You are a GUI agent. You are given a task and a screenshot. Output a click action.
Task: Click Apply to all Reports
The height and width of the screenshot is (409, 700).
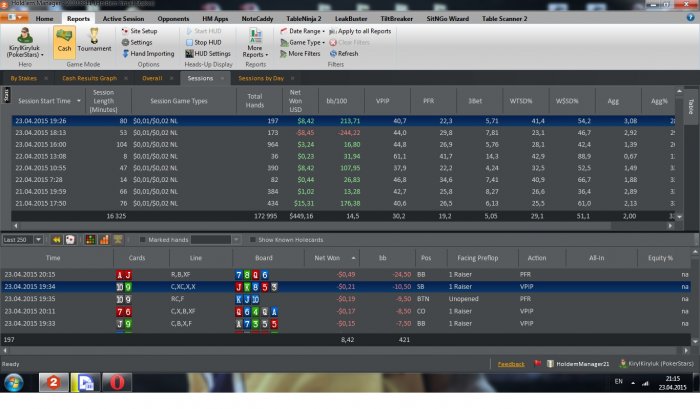pos(360,31)
